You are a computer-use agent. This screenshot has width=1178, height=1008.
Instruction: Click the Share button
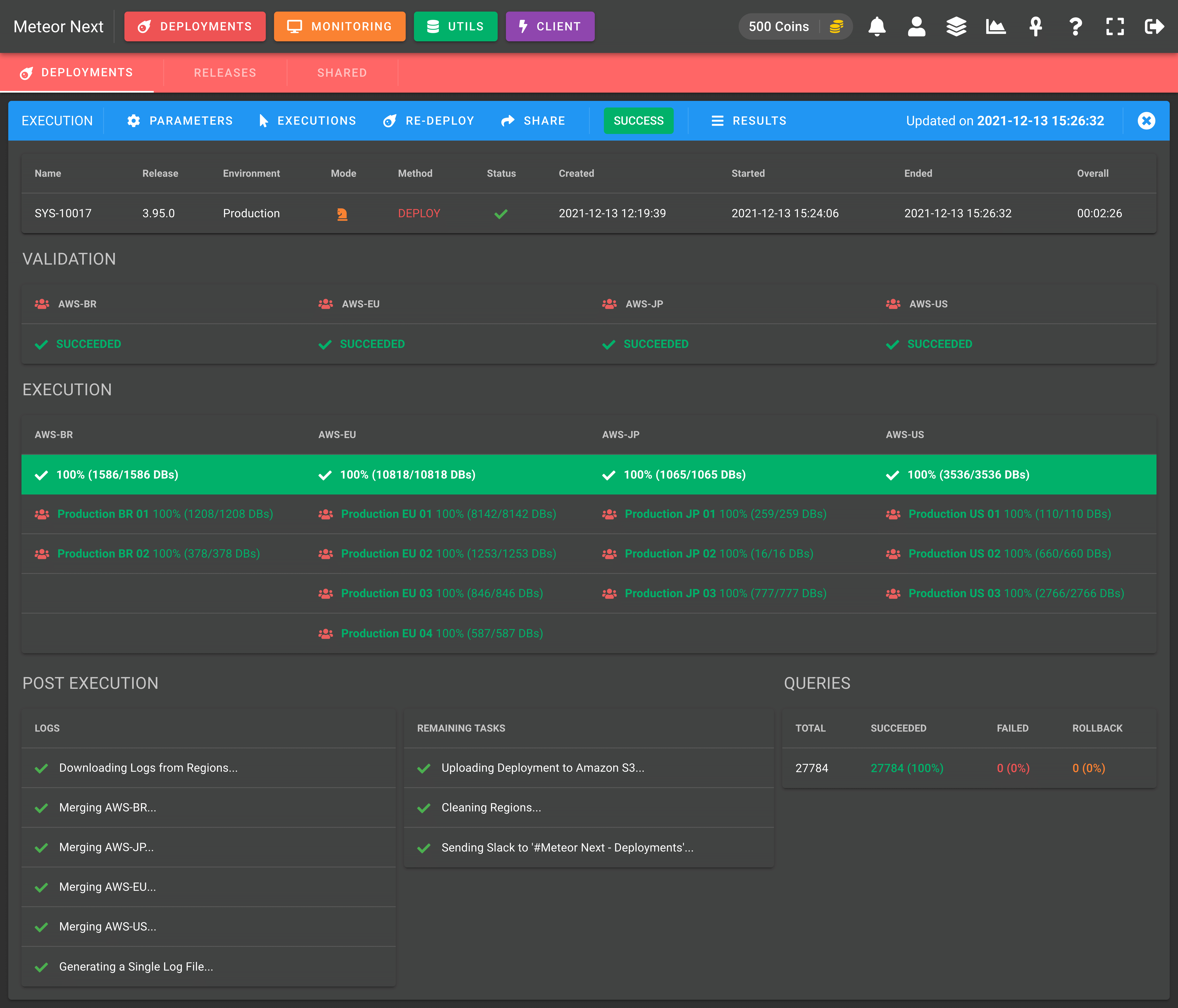[533, 121]
